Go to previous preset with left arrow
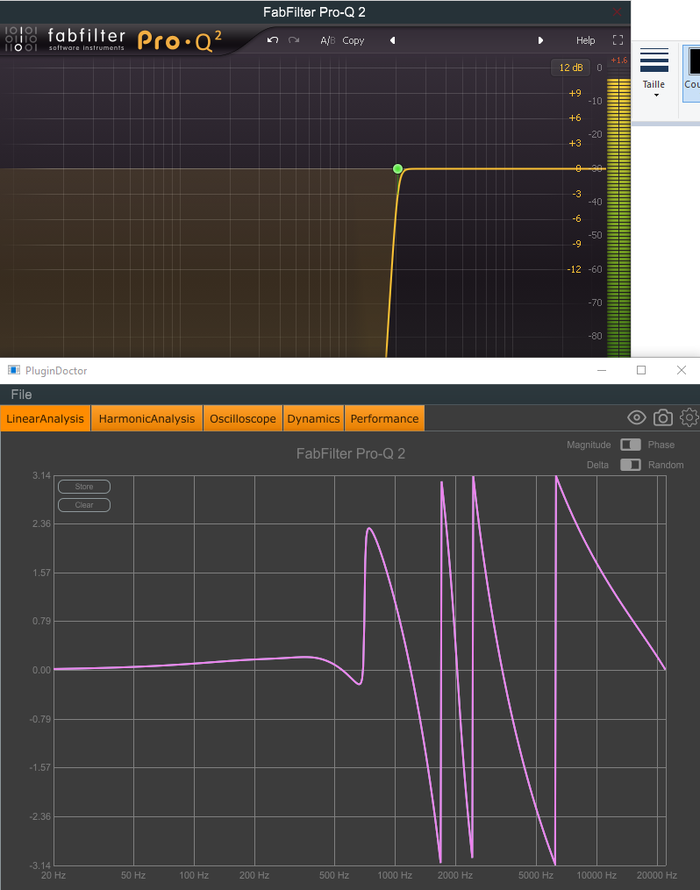Screen dimensions: 700x890 point(392,41)
